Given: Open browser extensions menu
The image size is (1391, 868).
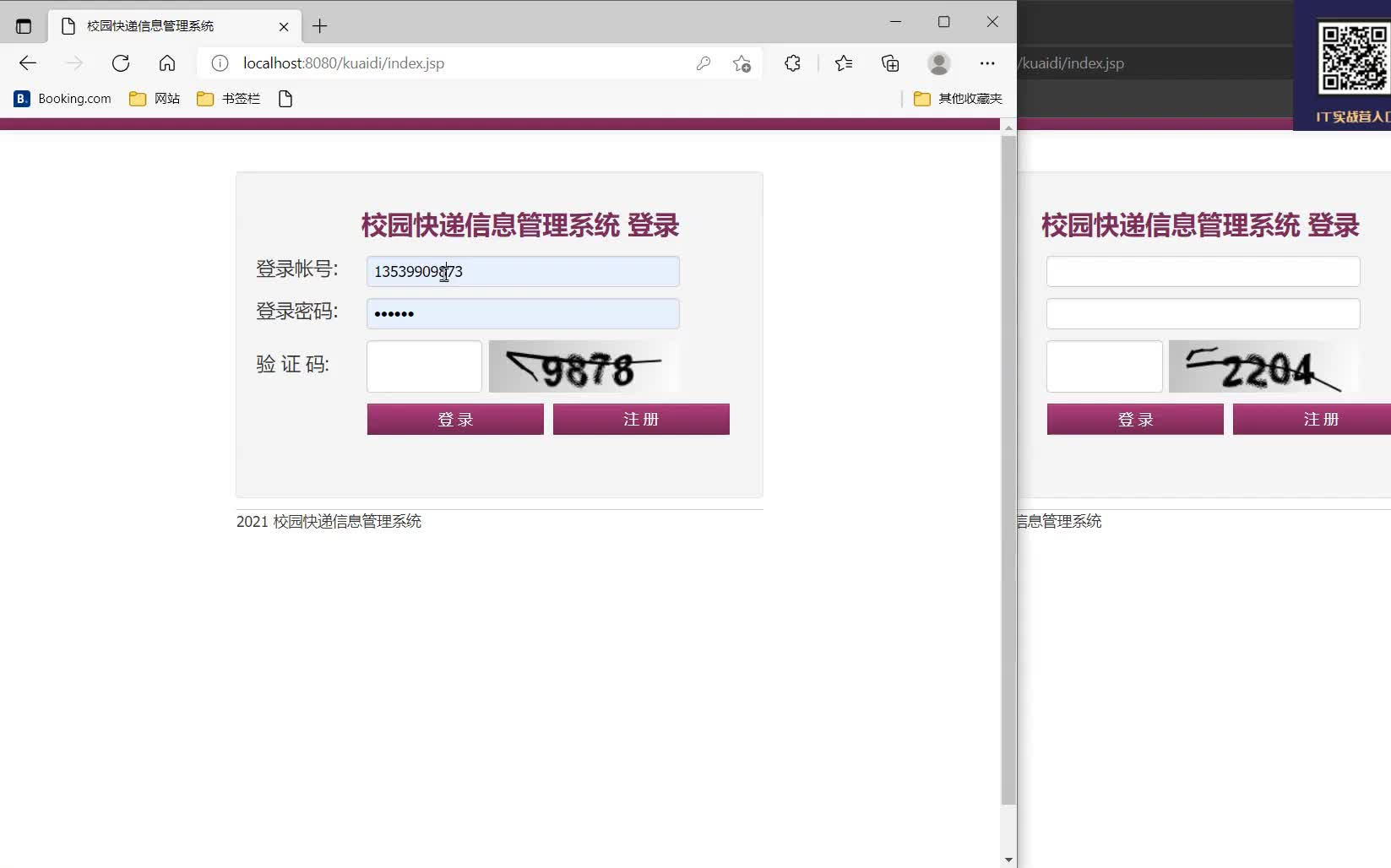Looking at the screenshot, I should click(x=792, y=63).
